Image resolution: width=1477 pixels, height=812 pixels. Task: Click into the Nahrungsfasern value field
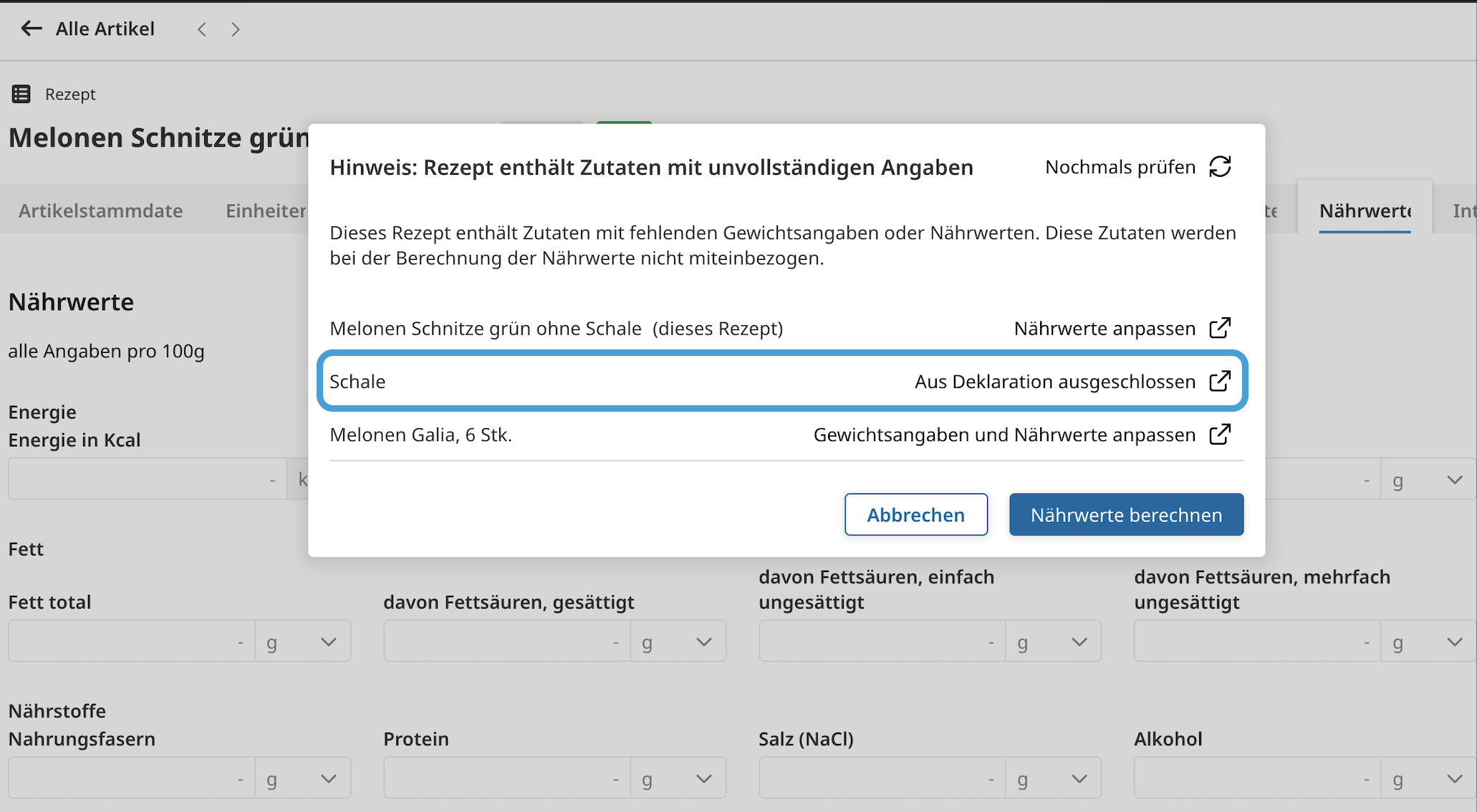click(131, 778)
